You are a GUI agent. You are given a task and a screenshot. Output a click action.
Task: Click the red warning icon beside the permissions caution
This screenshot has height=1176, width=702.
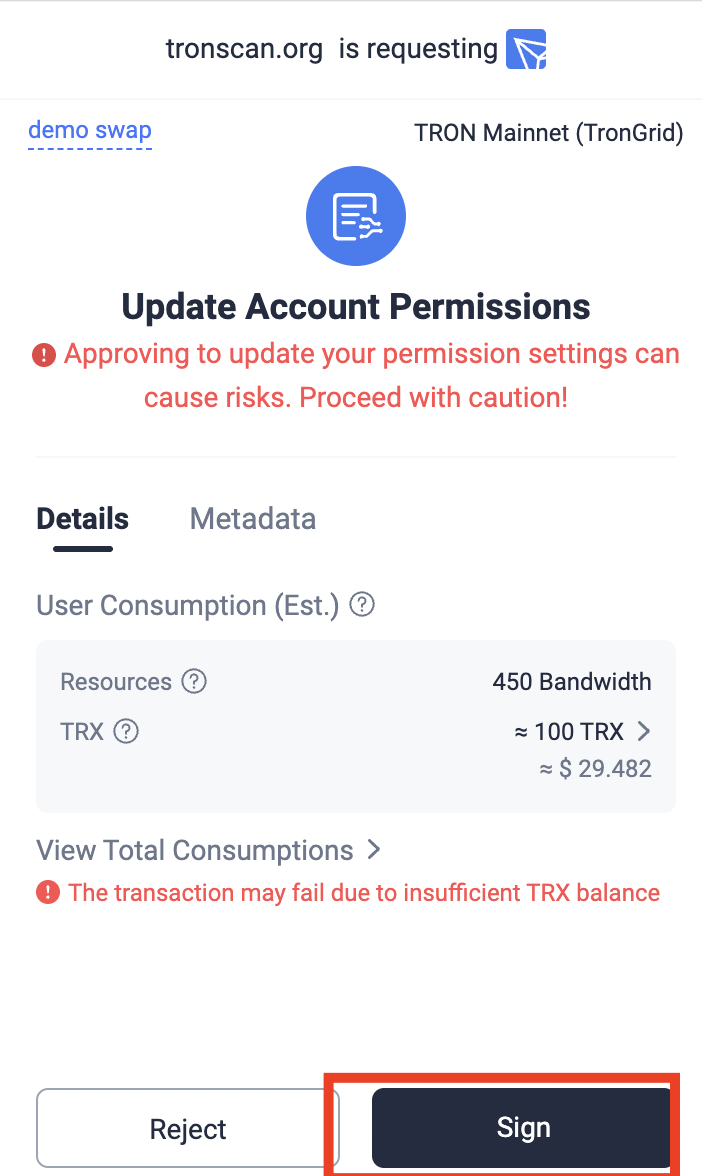tap(44, 355)
